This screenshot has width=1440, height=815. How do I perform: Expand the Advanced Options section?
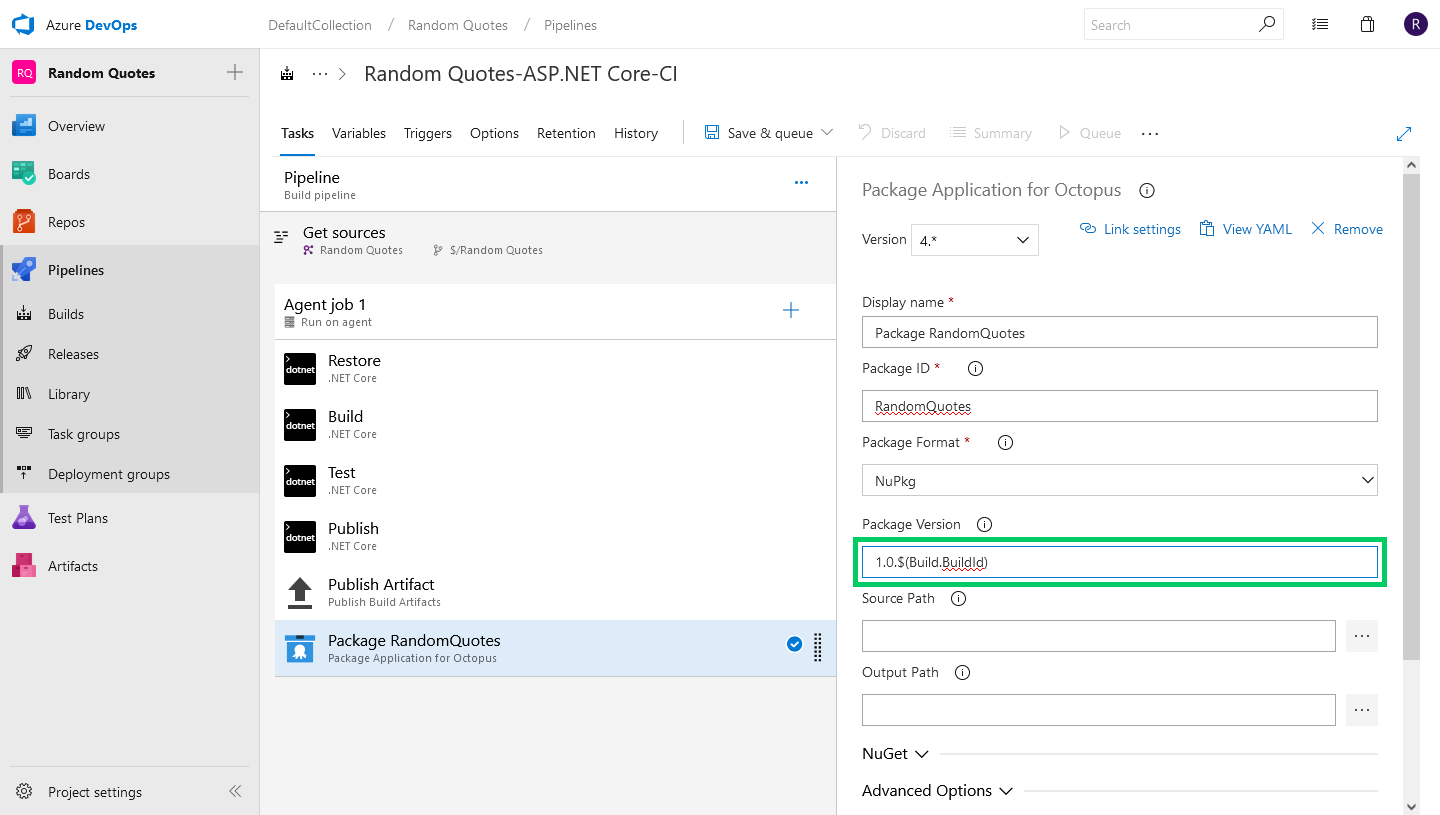[x=937, y=791]
